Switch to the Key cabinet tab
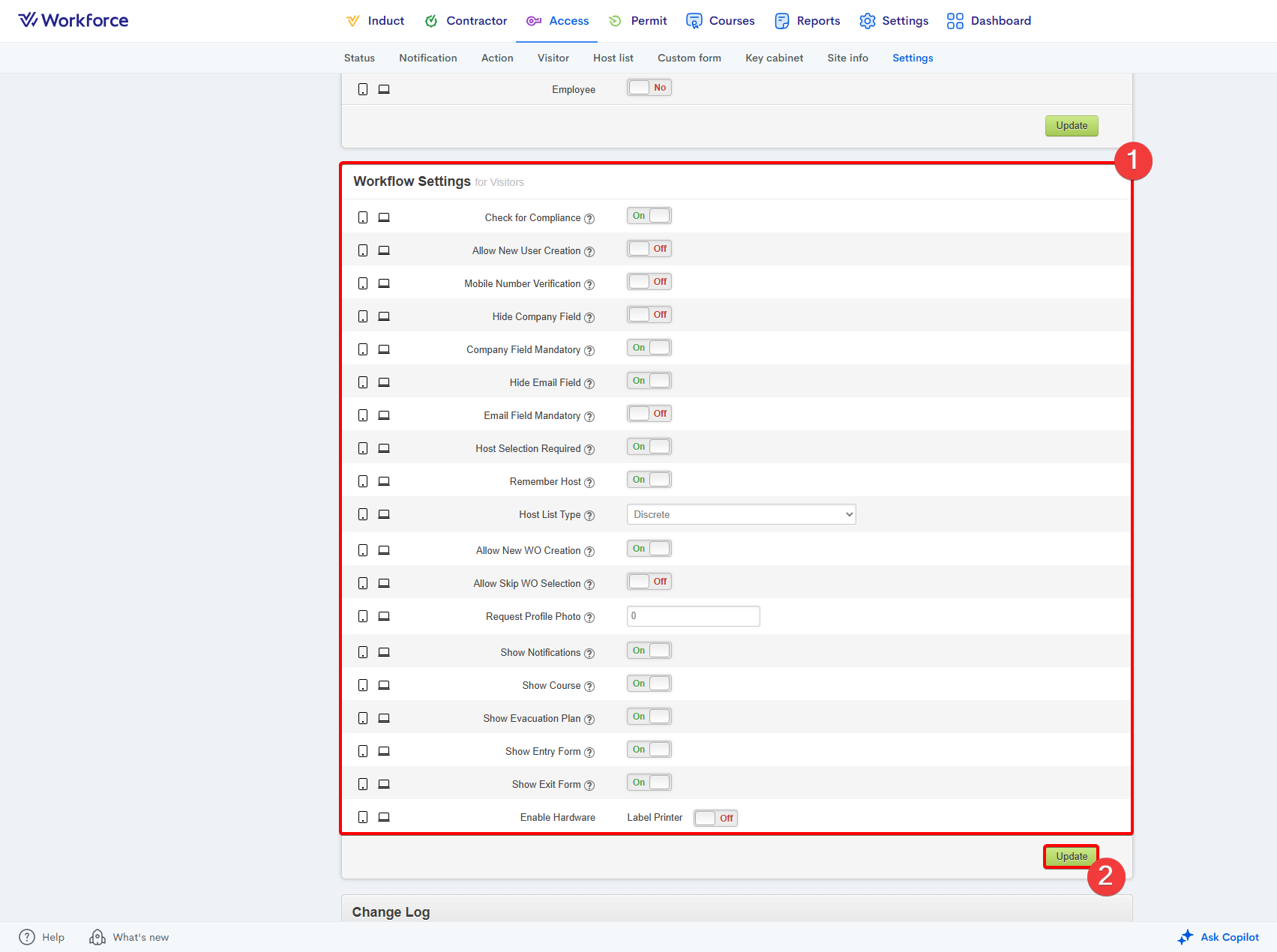Image resolution: width=1277 pixels, height=952 pixels. pyautogui.click(x=774, y=58)
